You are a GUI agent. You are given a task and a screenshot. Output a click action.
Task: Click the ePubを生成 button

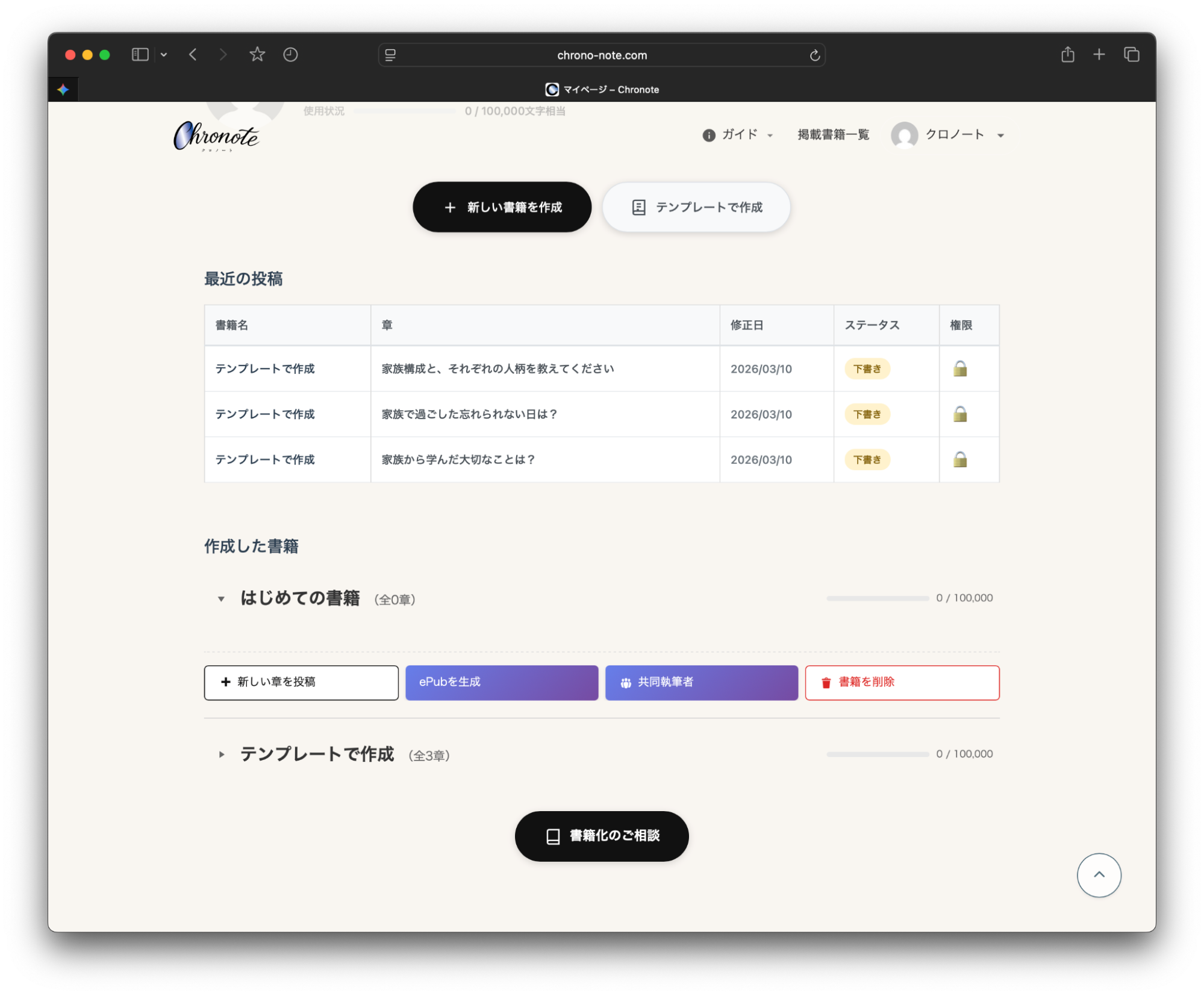[501, 682]
